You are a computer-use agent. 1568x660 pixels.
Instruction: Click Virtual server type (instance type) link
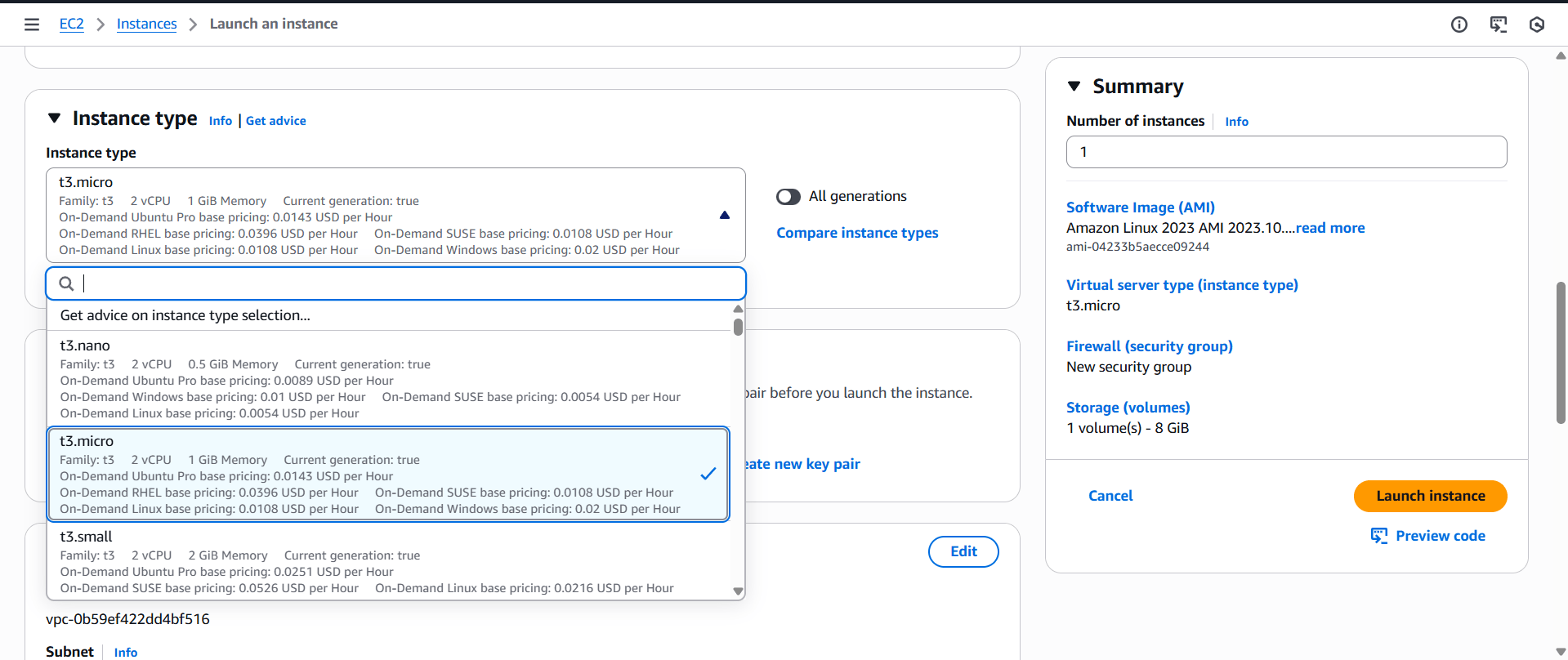[x=1182, y=285]
